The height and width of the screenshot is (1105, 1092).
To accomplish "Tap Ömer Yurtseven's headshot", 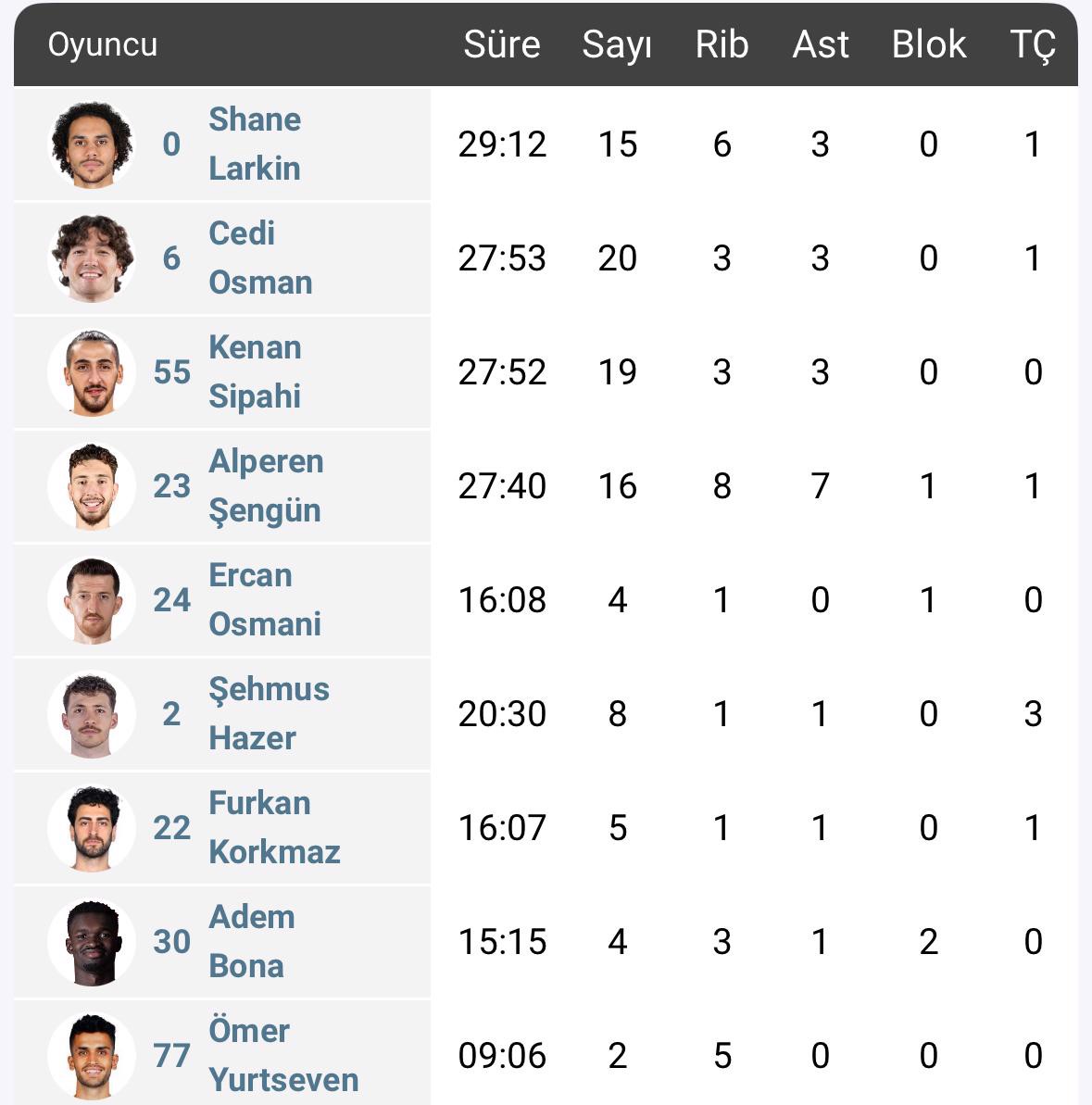I will pyautogui.click(x=92, y=1056).
